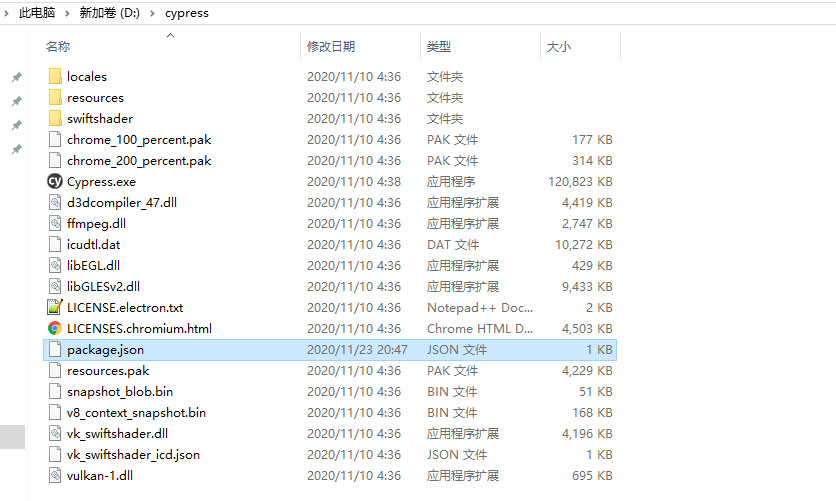Click the v8_context_snapshot.bin file icon
The image size is (836, 501).
click(x=55, y=412)
